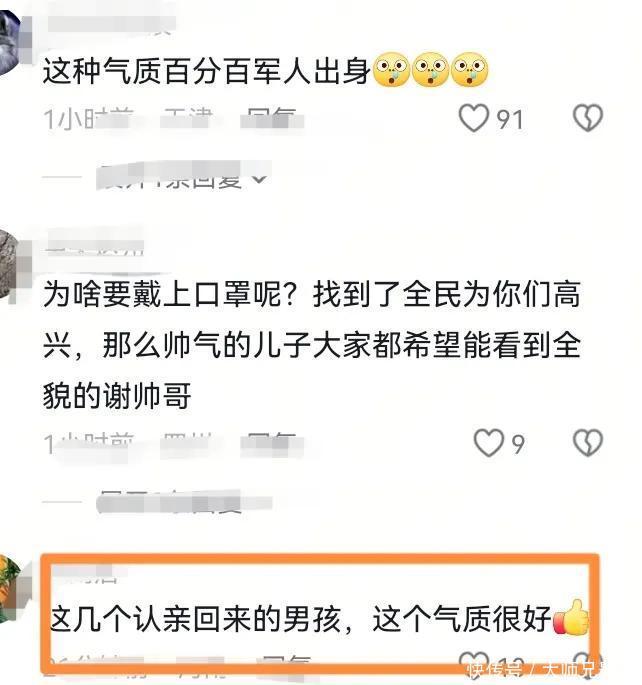Select comment starting with 为啥要戴上口罩呢
This screenshot has height=685, width=642.
tap(312, 344)
